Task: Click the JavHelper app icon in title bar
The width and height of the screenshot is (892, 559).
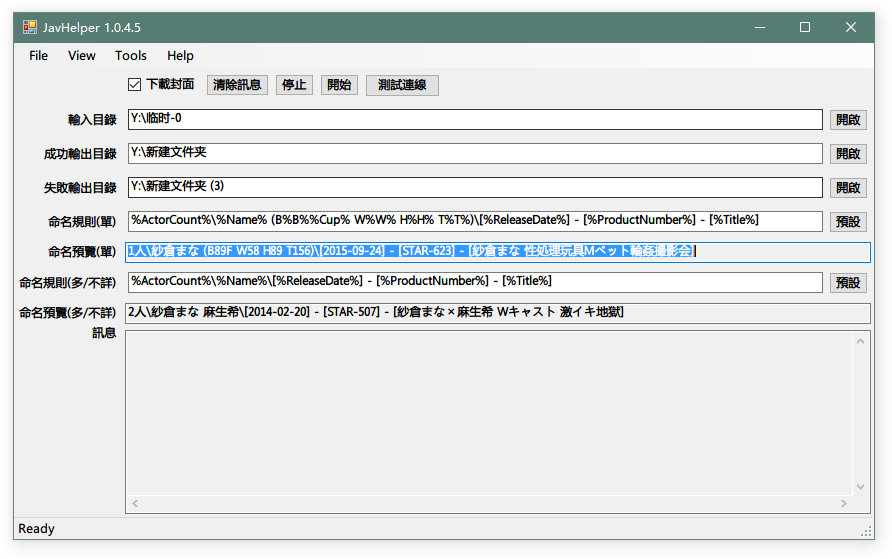Action: (x=30, y=27)
